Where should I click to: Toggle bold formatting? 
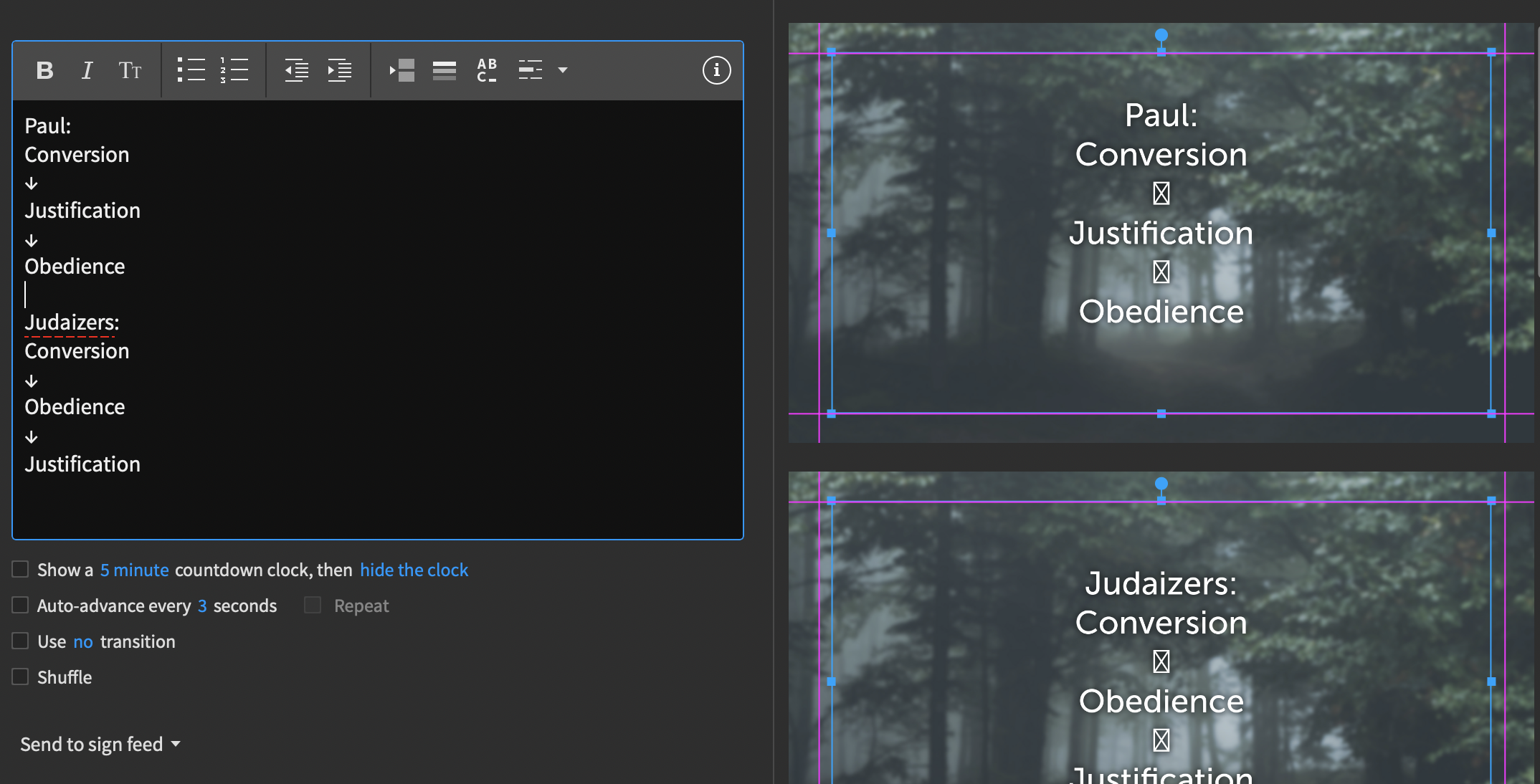pos(44,70)
